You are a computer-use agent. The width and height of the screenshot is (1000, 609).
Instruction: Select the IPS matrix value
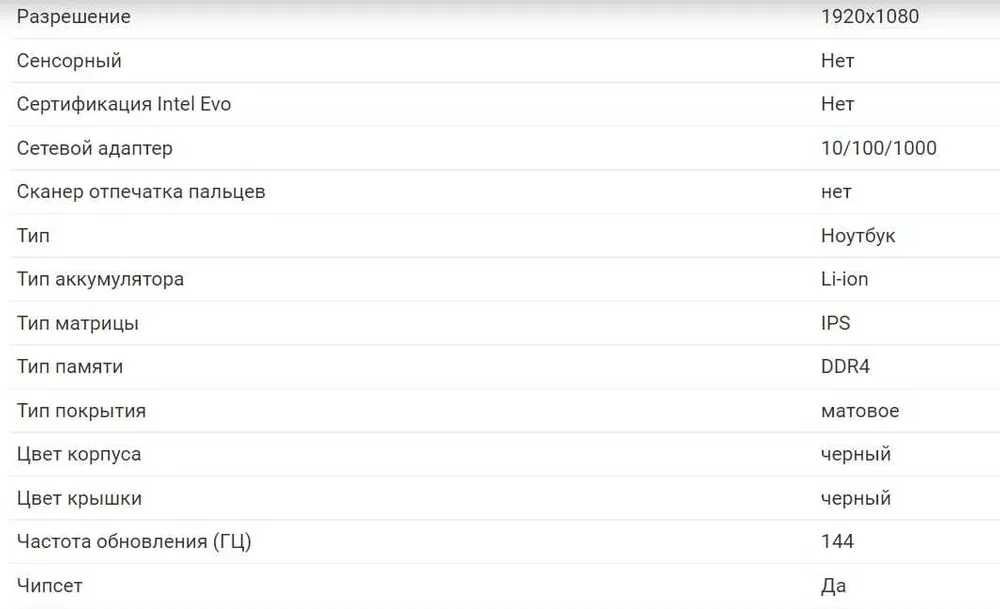[835, 323]
